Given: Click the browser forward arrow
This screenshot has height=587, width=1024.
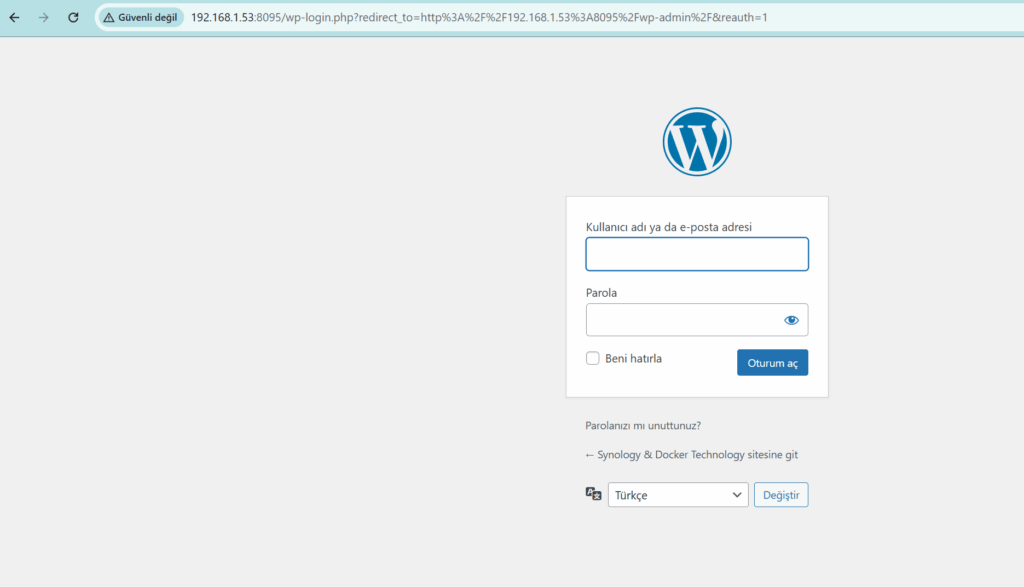Looking at the screenshot, I should pos(43,18).
